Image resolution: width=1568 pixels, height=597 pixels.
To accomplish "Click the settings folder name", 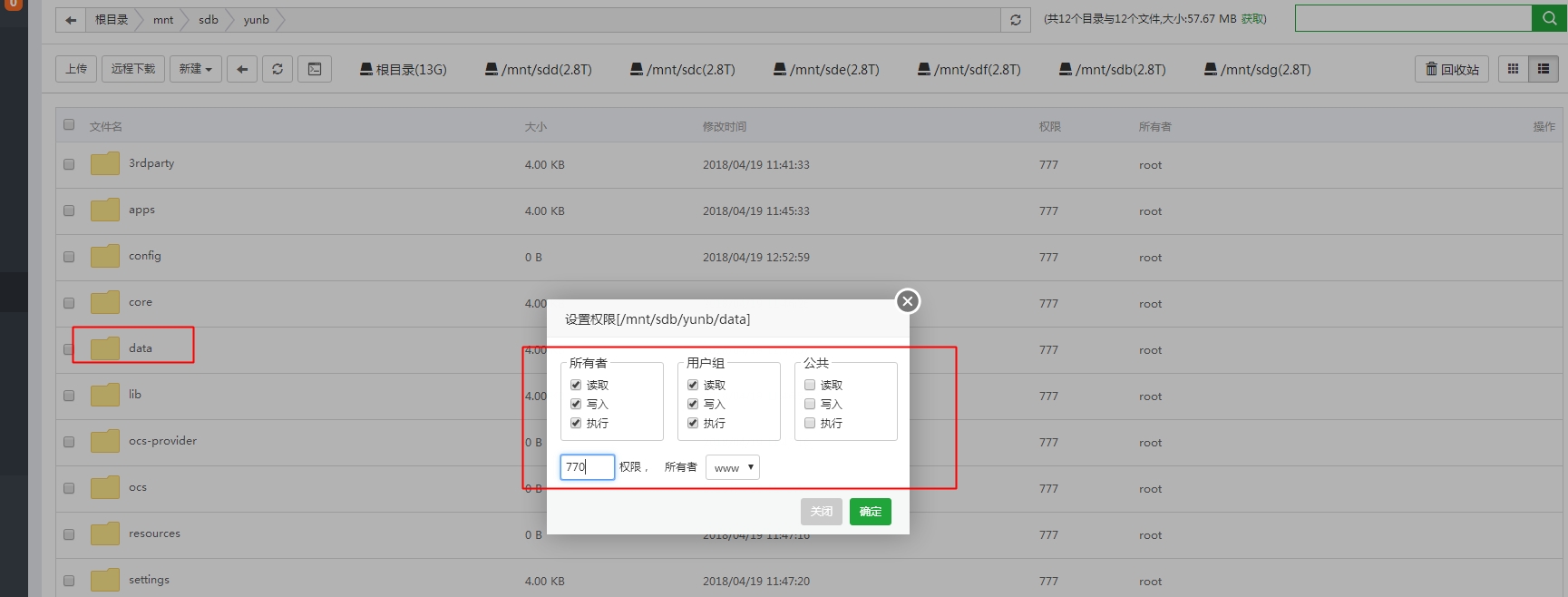I will click(149, 580).
